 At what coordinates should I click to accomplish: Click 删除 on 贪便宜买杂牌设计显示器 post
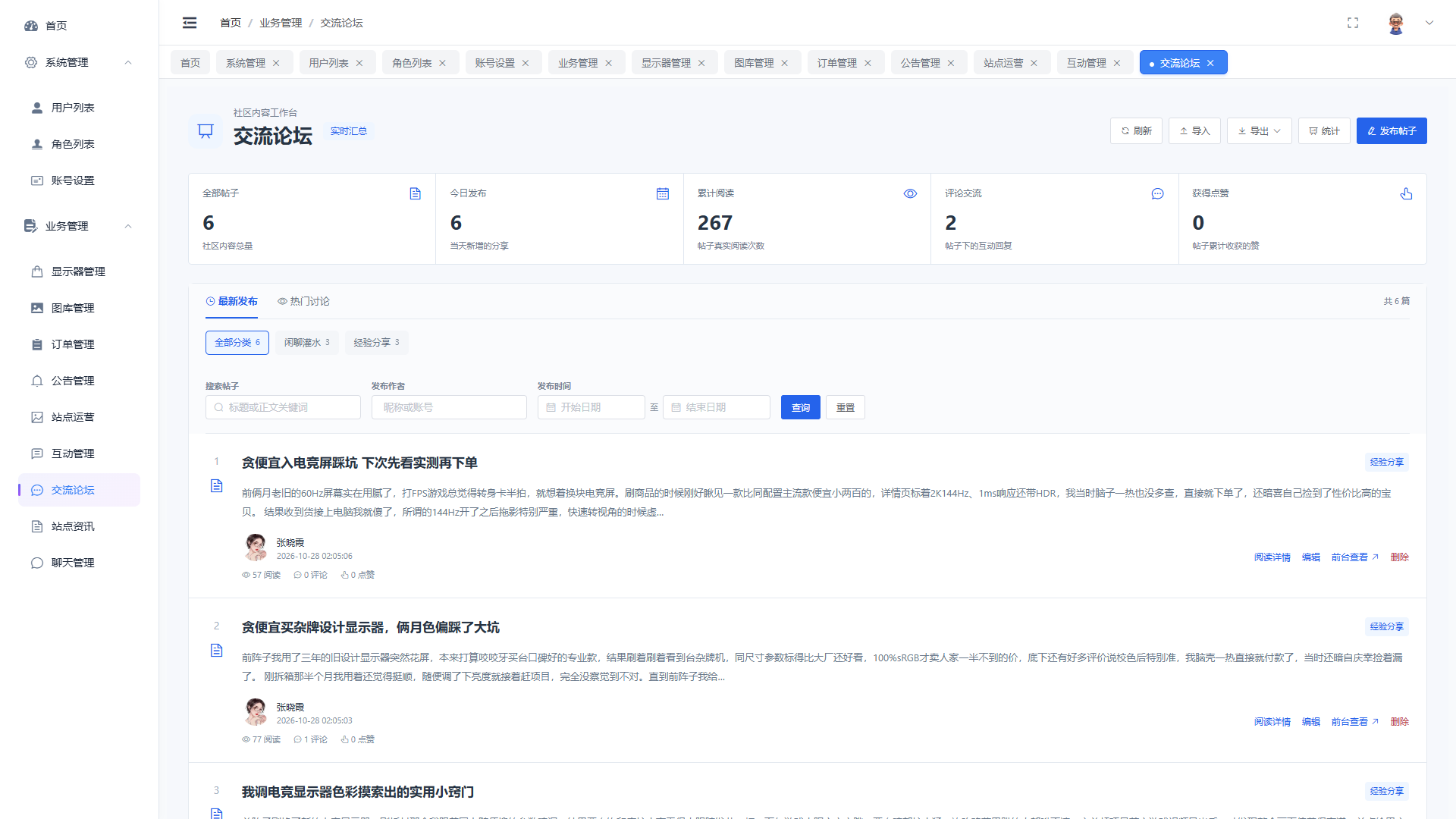(1399, 722)
